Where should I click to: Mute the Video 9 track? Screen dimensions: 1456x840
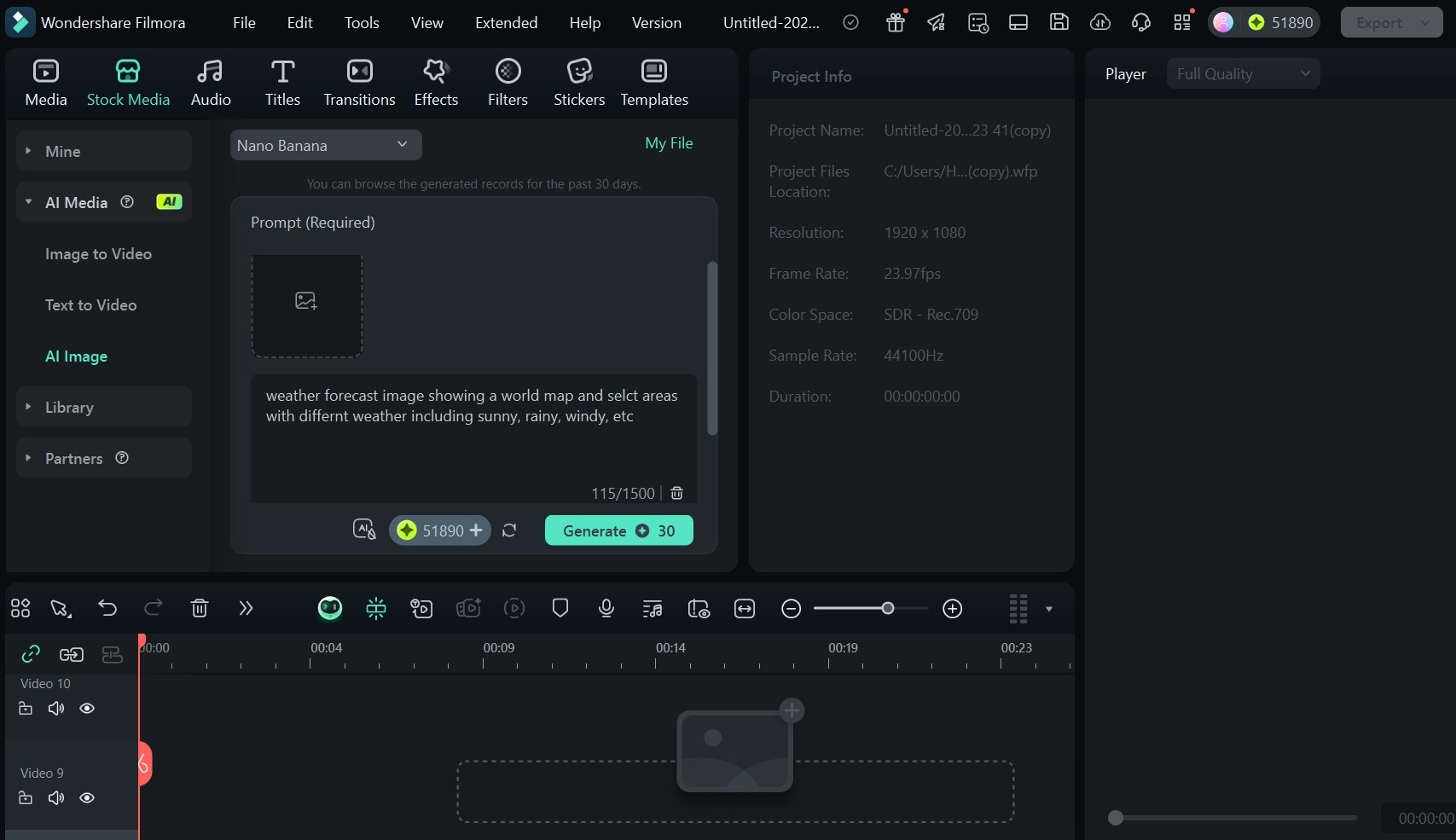pos(56,798)
